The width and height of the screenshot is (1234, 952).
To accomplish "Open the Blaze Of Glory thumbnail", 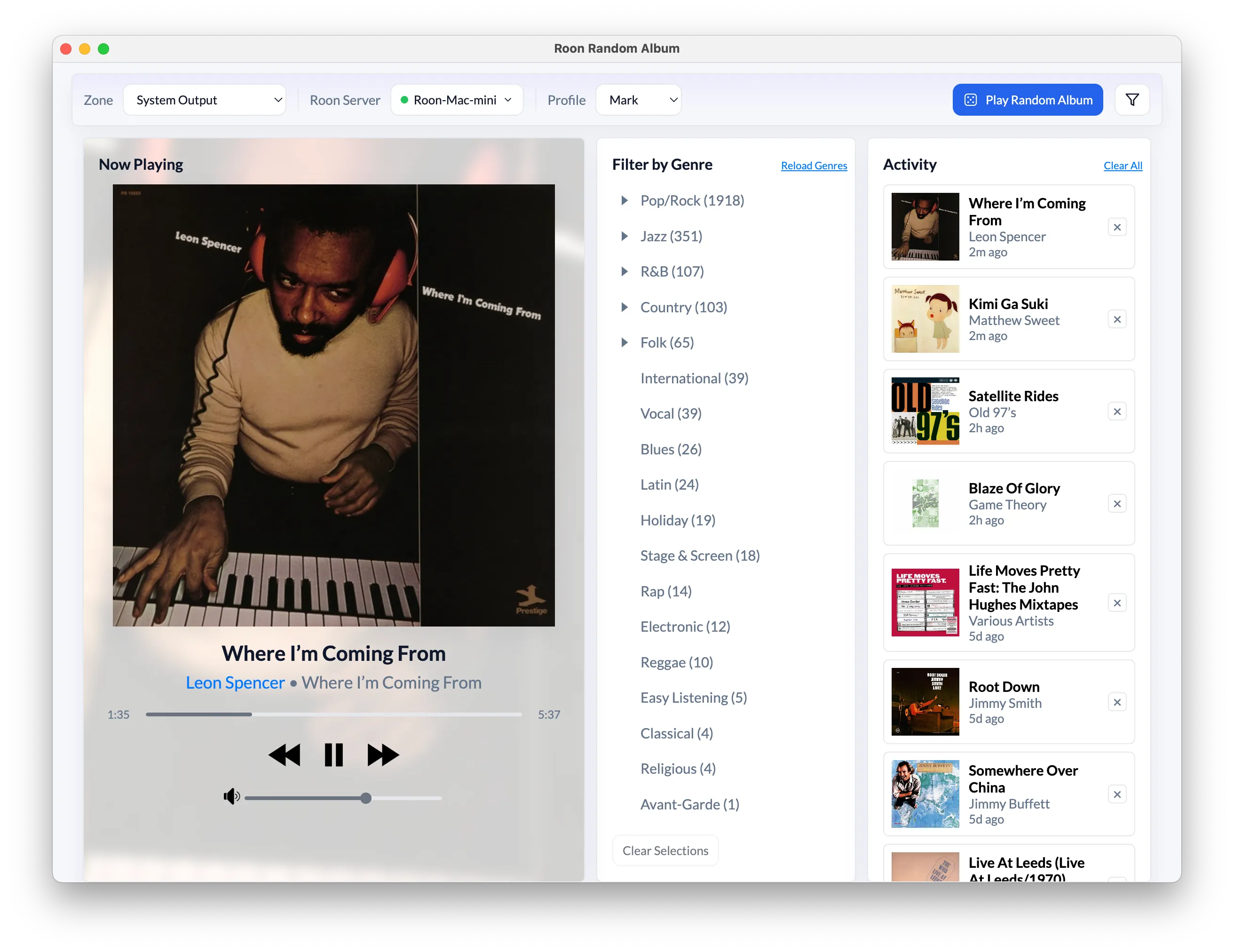I will pos(925,503).
